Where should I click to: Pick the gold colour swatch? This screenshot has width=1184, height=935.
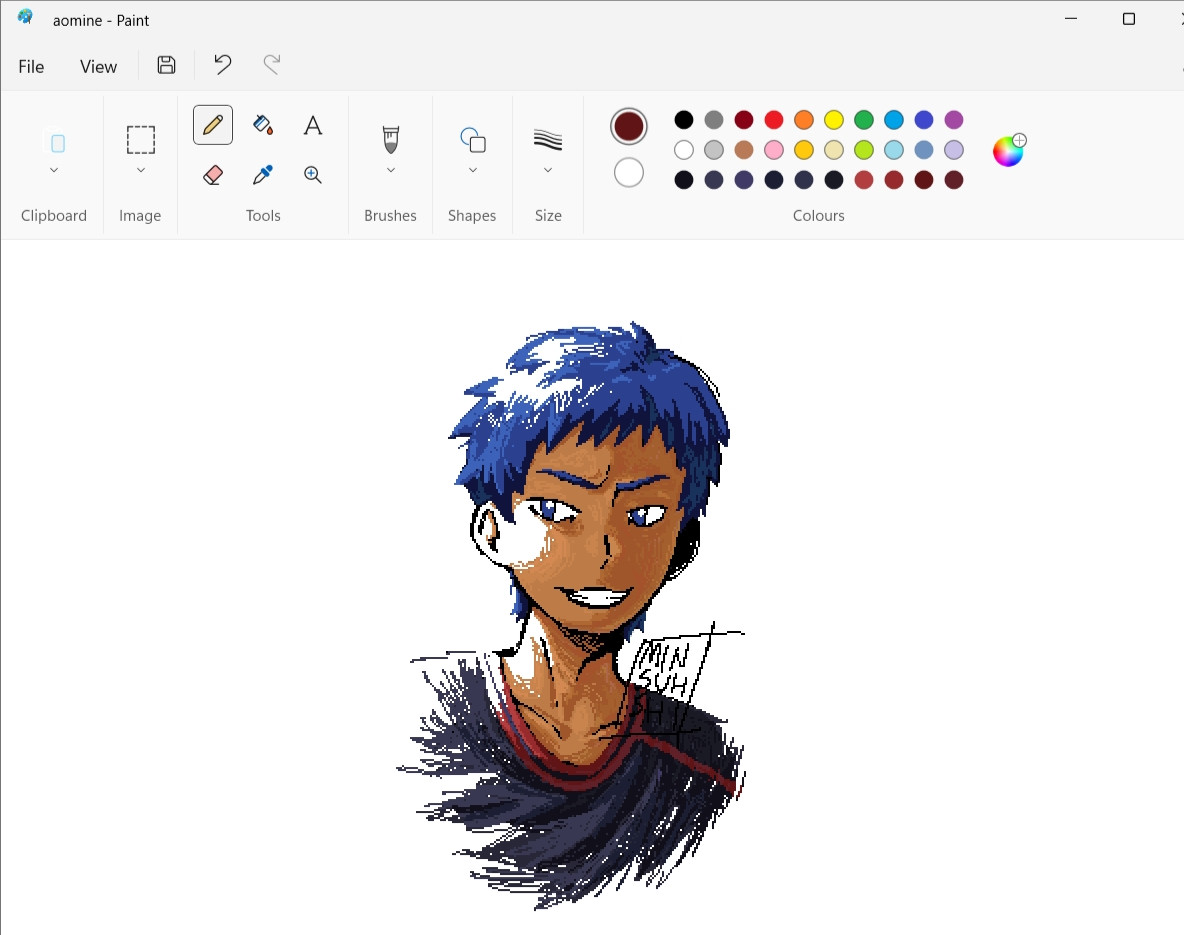[804, 150]
